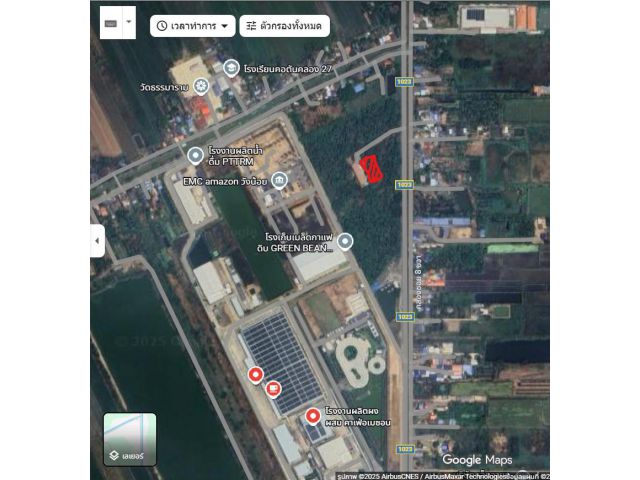Click the keyboard input tools icon

[x=110, y=24]
